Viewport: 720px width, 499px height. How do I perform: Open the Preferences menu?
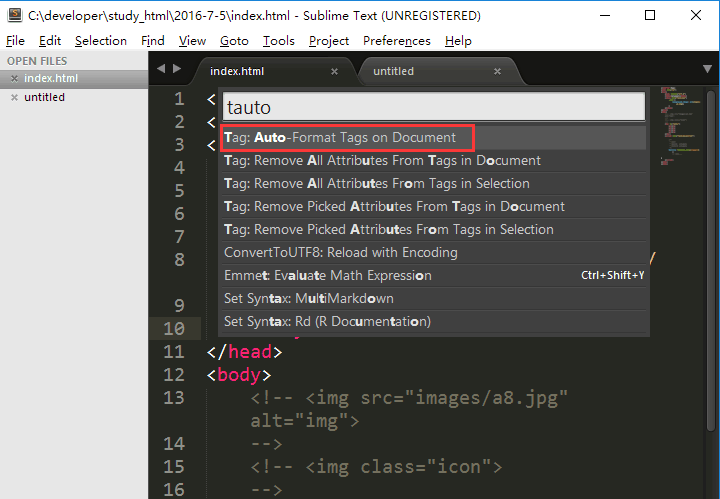(x=396, y=41)
